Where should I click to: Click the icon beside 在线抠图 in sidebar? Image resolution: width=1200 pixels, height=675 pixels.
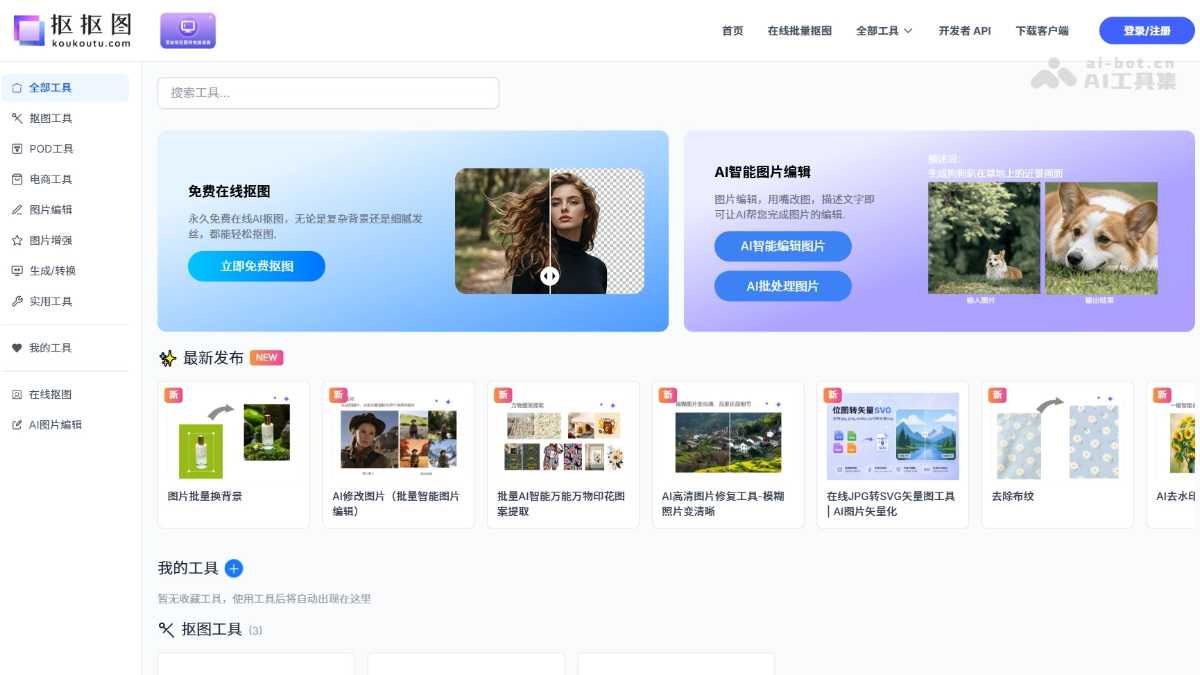point(17,394)
